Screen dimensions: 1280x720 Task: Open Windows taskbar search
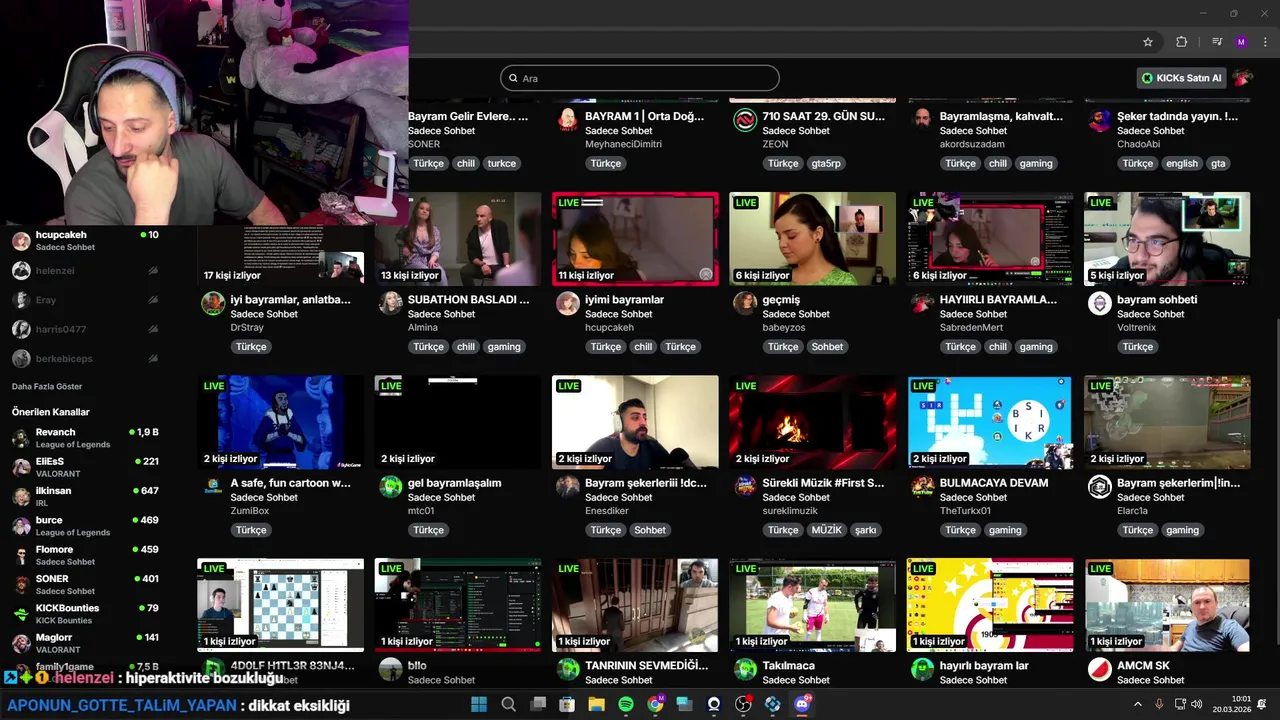click(x=508, y=704)
